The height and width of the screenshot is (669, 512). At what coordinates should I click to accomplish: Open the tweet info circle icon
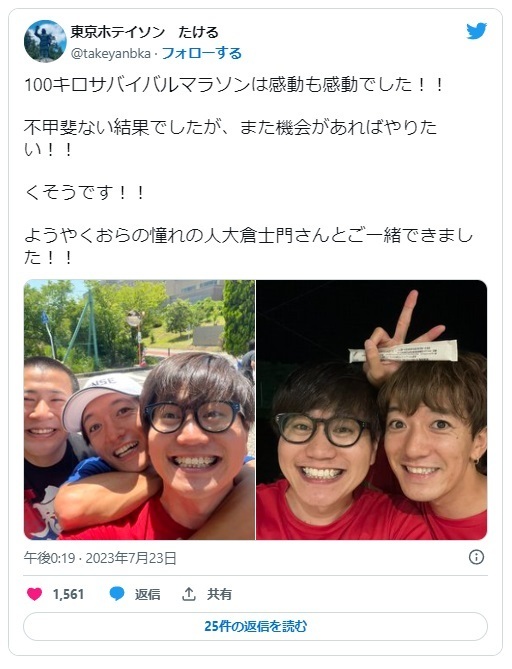[x=476, y=557]
